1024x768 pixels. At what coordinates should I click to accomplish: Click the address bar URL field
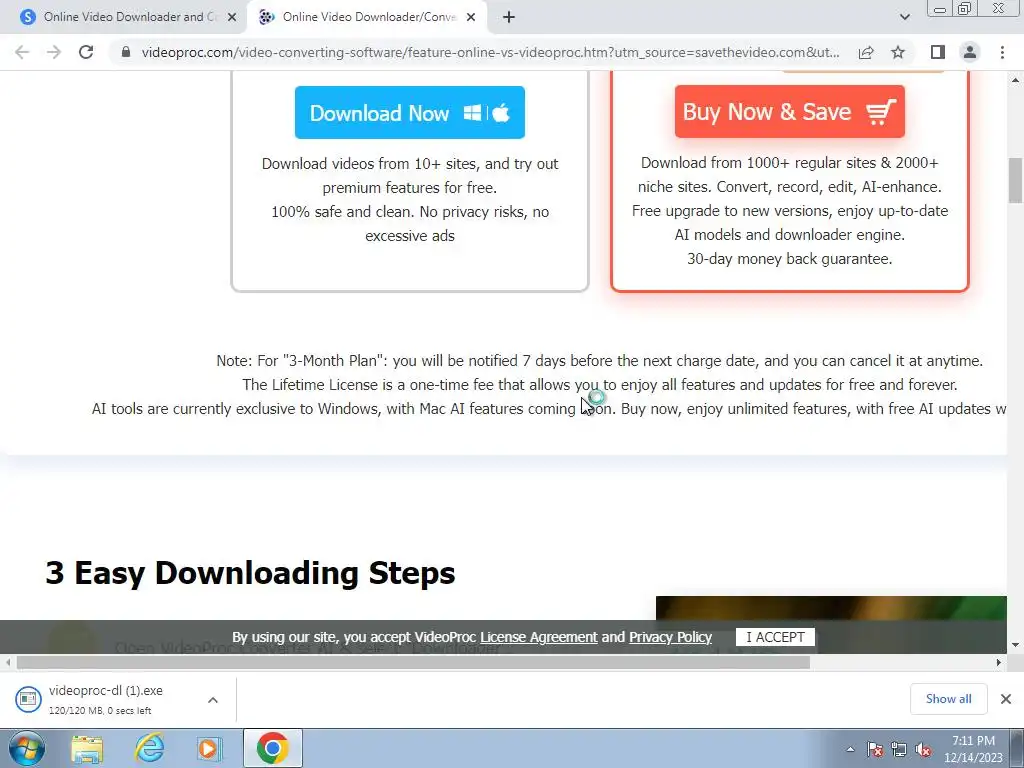[490, 52]
